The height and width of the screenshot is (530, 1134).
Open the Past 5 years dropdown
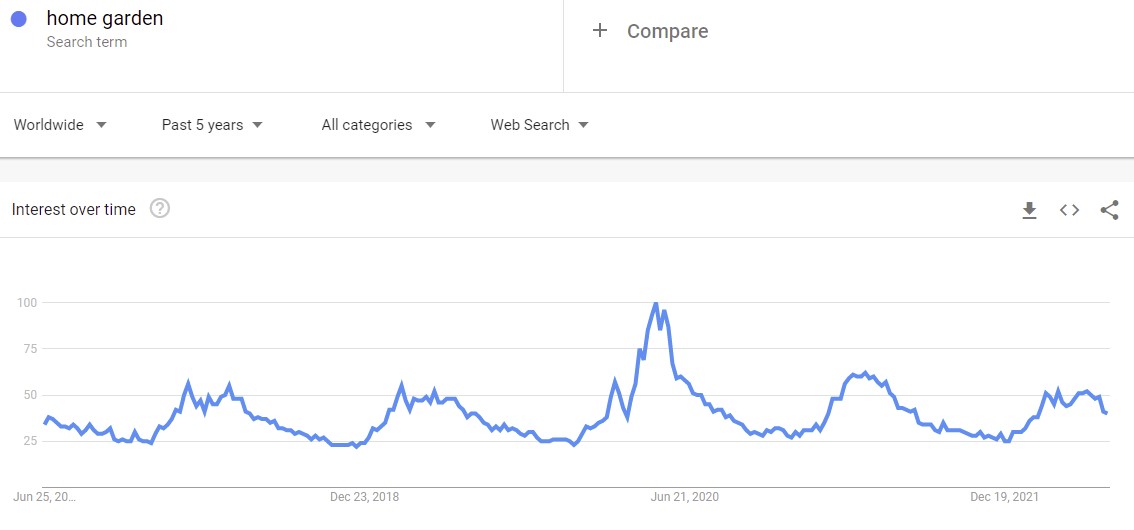pos(212,125)
